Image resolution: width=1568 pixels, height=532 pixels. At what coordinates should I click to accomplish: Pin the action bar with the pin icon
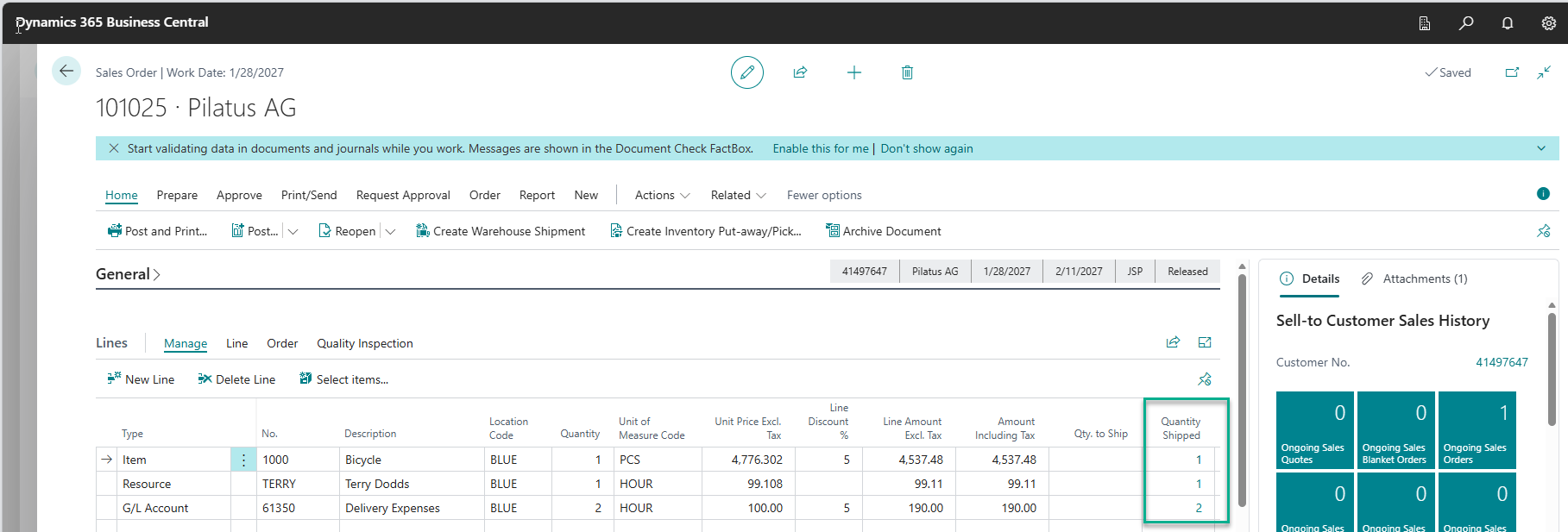(1544, 231)
